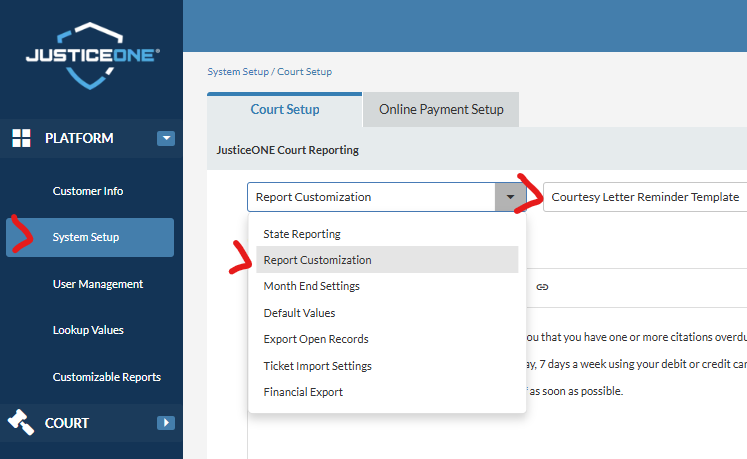Click letter text about debit or credit card

[x=637, y=364]
